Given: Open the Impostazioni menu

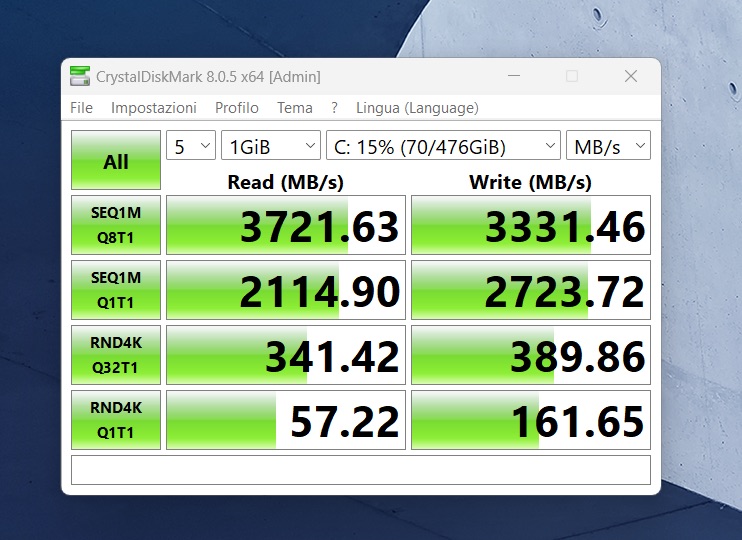Looking at the screenshot, I should pyautogui.click(x=154, y=108).
